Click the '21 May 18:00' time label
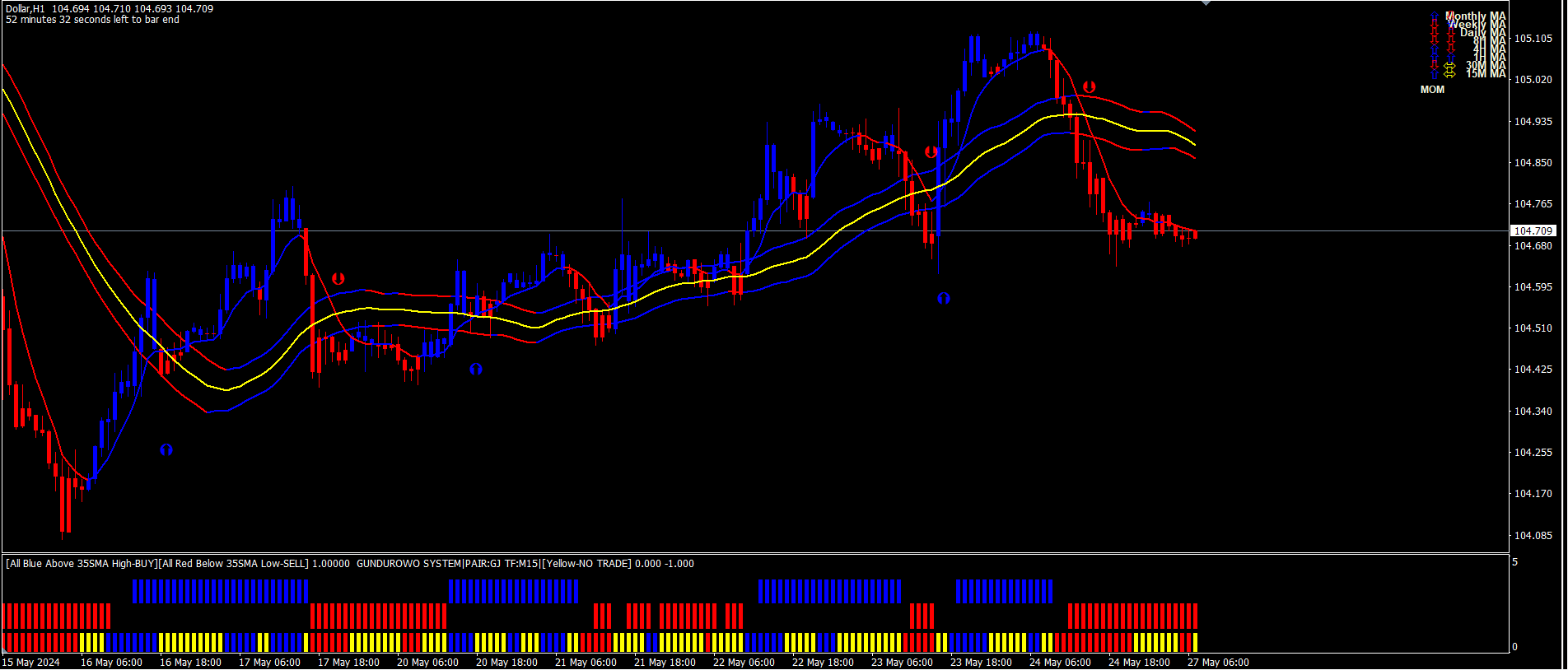Viewport: 1568px width, 670px height. 665,663
